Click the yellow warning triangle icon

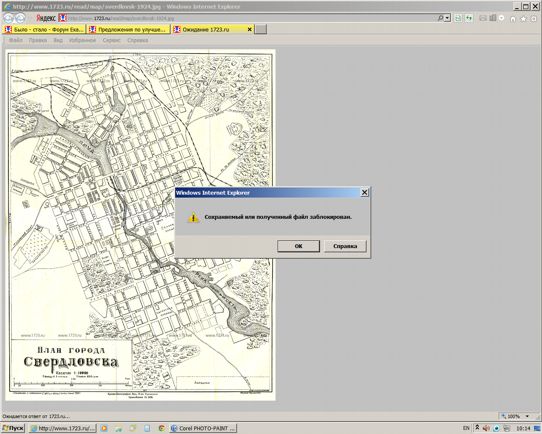click(193, 217)
